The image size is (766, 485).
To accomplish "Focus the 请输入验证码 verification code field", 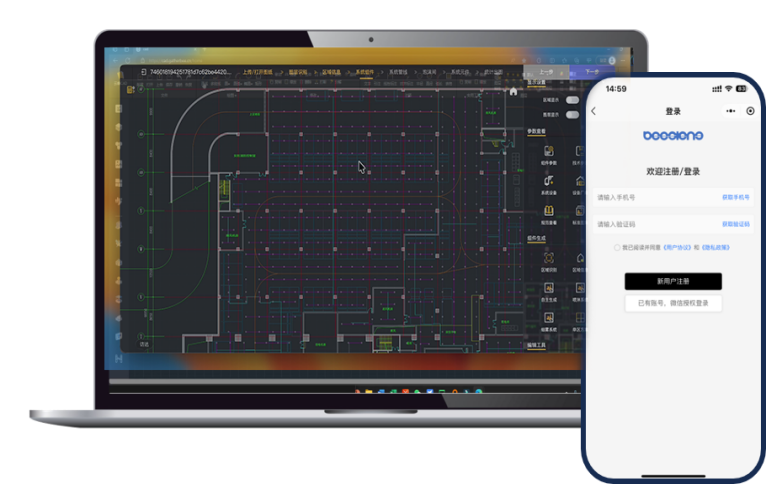I will coord(673,224).
